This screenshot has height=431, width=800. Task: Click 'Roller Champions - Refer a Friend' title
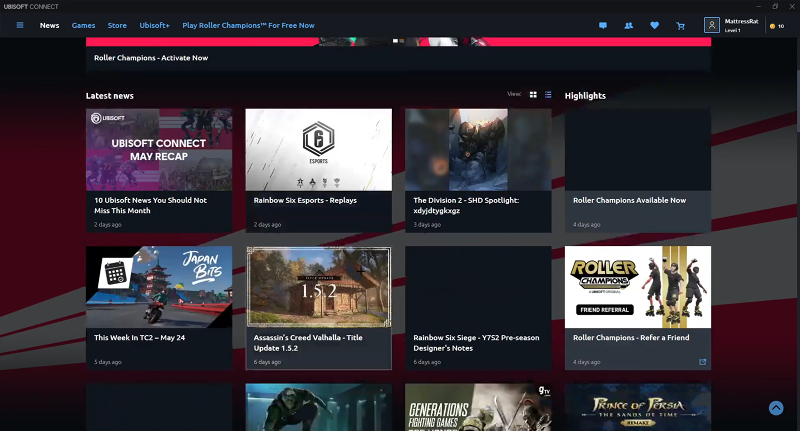point(631,338)
